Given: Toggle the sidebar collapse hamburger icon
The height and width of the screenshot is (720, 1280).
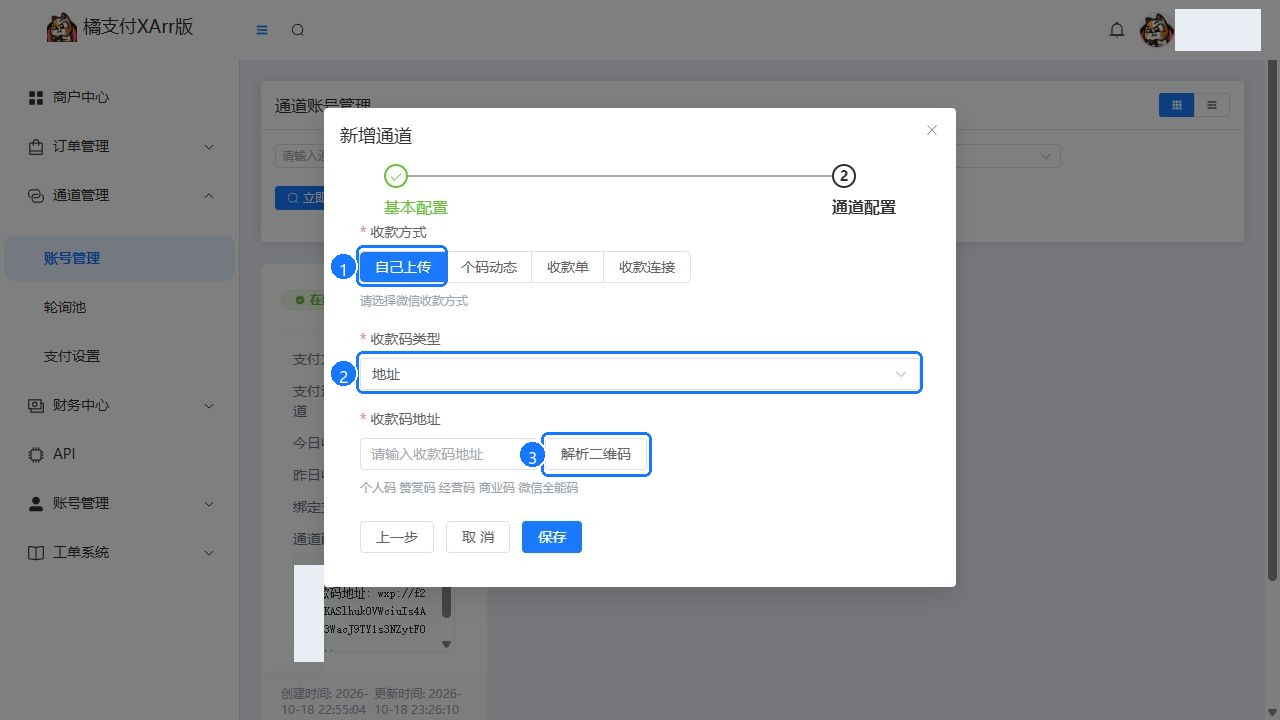Looking at the screenshot, I should click(262, 30).
